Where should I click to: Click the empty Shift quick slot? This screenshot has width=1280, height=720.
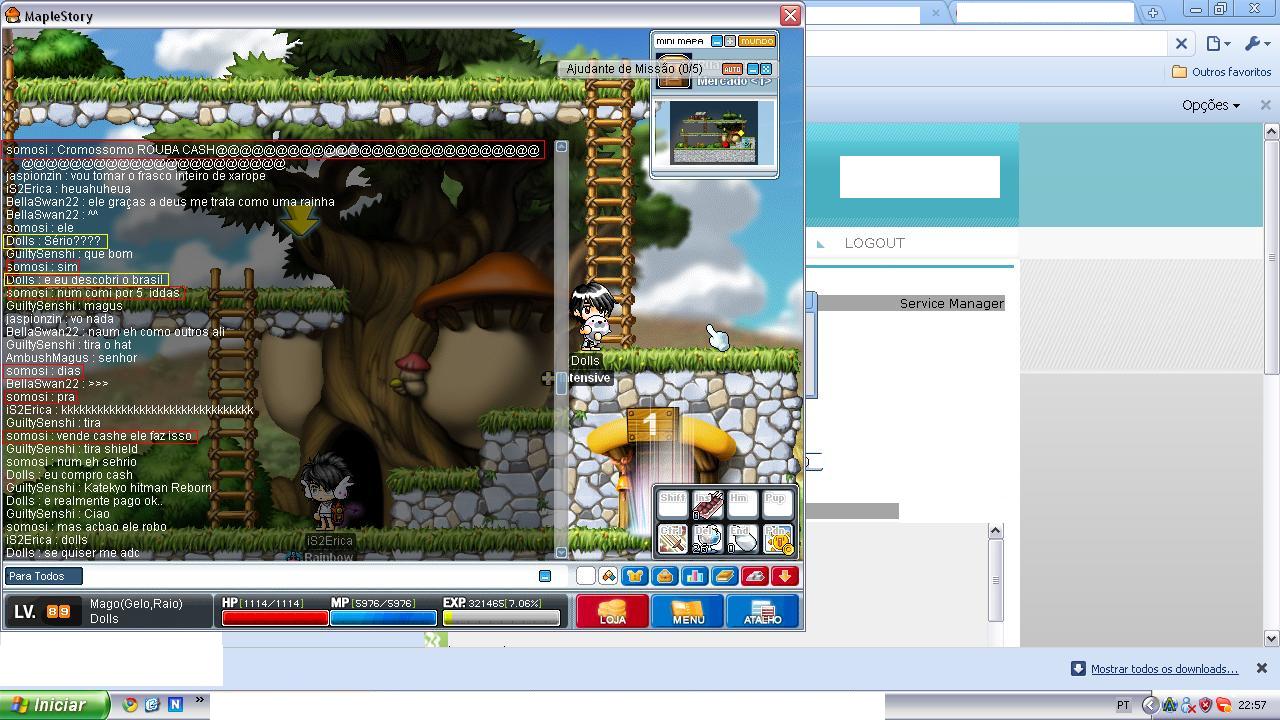673,504
